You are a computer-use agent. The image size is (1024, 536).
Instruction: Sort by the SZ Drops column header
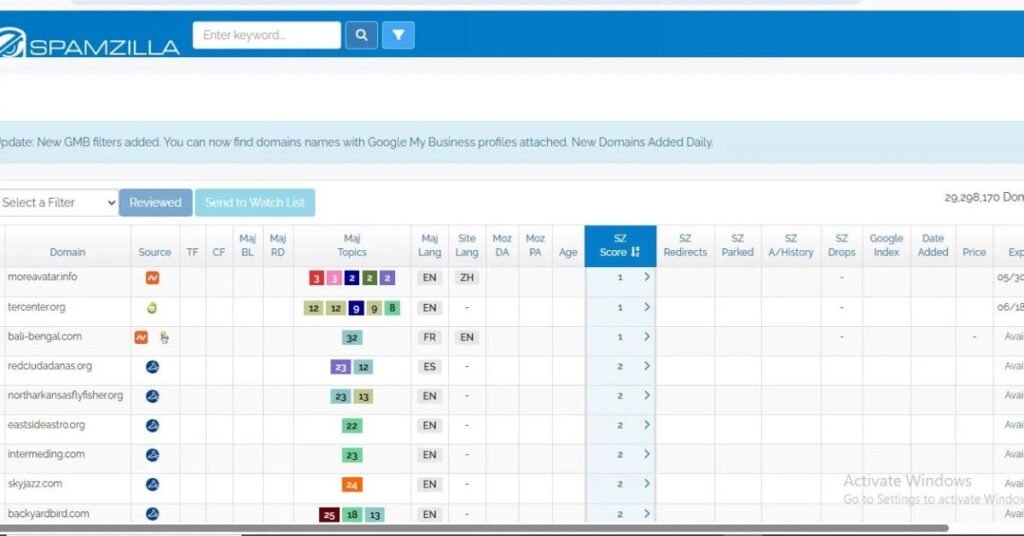pos(842,245)
